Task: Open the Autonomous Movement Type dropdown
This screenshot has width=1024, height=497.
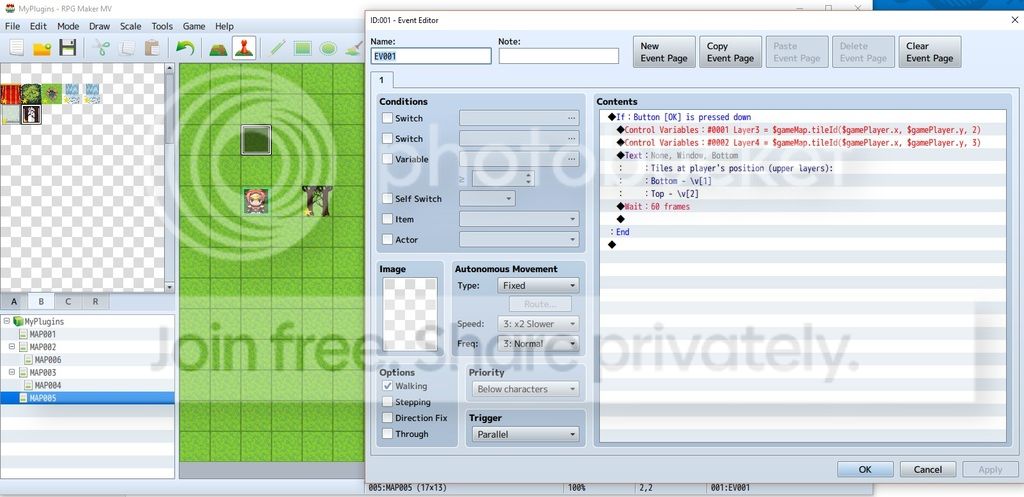Action: 538,285
